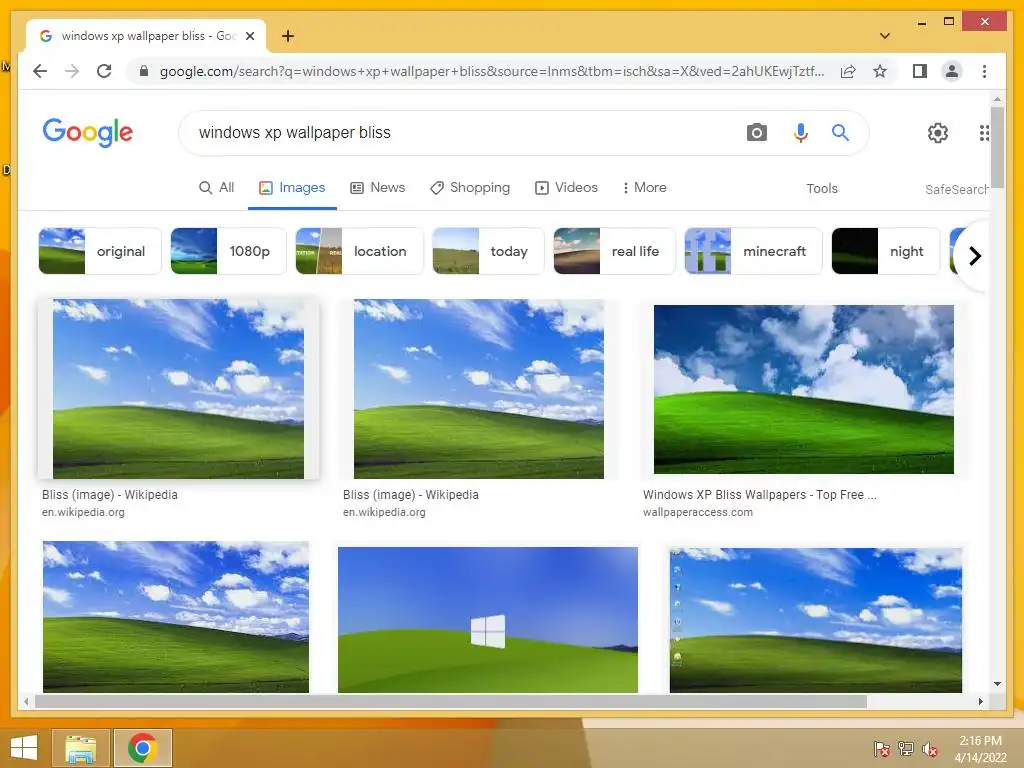Open File Explorer from the taskbar
Image resolution: width=1024 pixels, height=768 pixels.
click(x=81, y=748)
